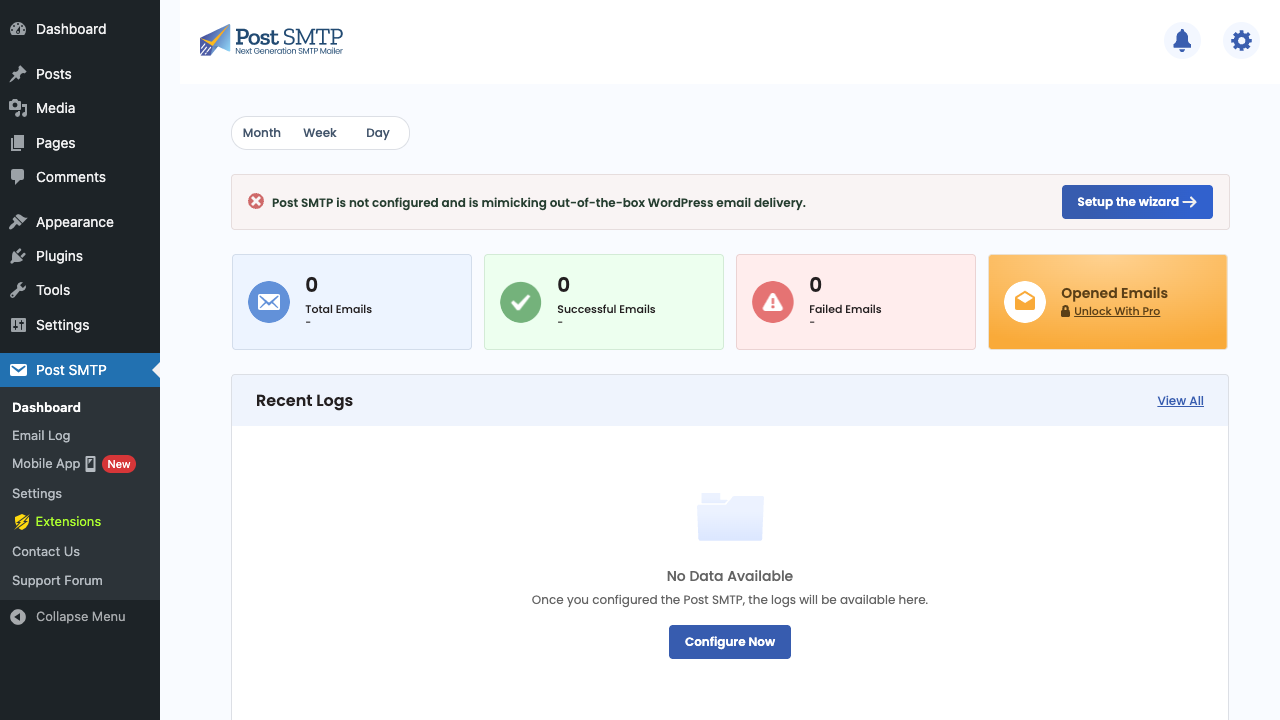Image resolution: width=1280 pixels, height=720 pixels.
Task: Click the Pages icon in sidebar
Action: coord(18,143)
